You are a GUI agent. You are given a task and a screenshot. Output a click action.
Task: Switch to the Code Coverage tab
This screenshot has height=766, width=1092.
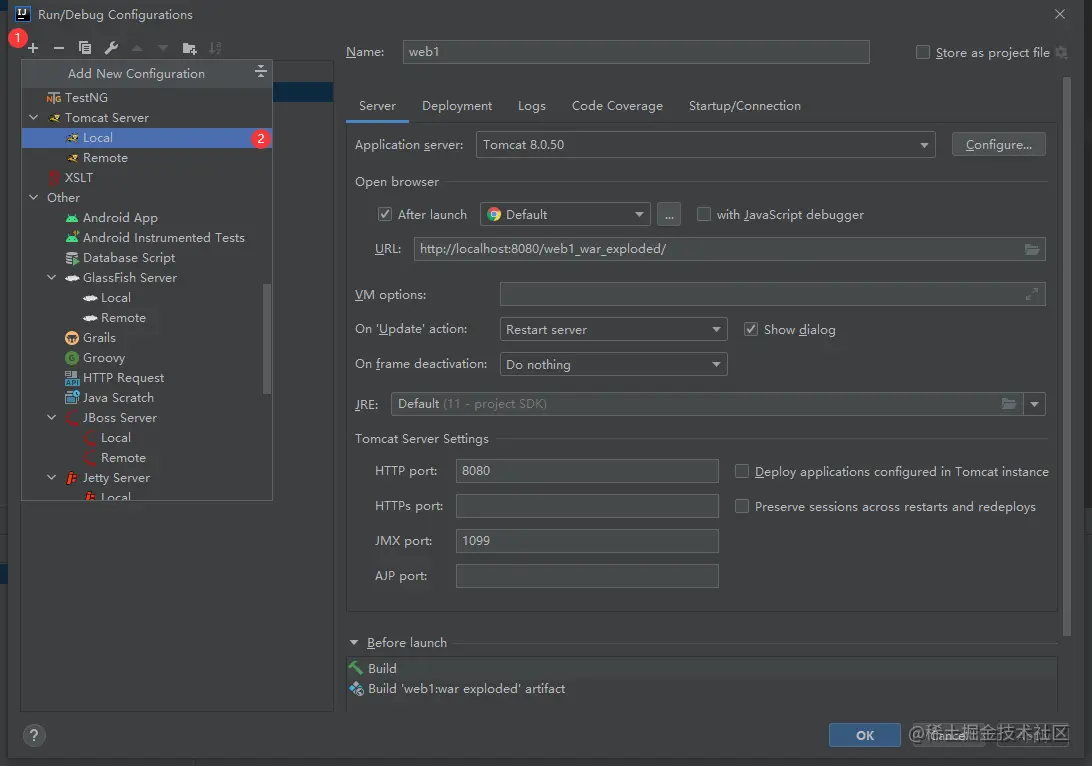pyautogui.click(x=617, y=106)
